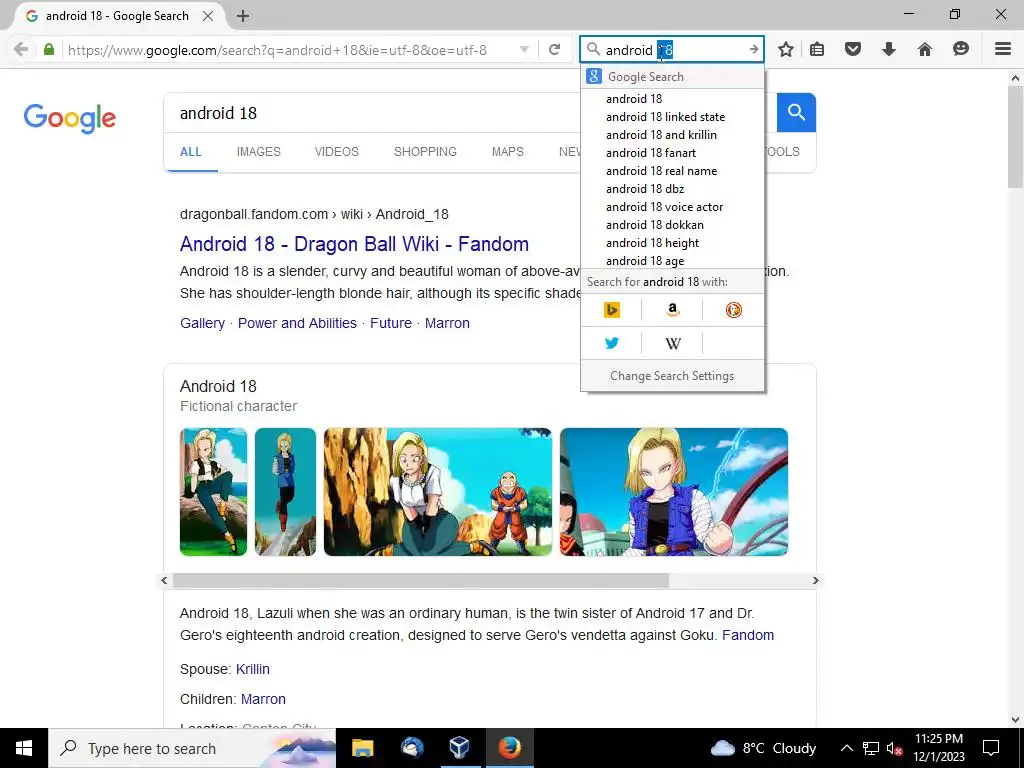
Task: Select suggestion android 18 and krillin
Action: pos(672,135)
